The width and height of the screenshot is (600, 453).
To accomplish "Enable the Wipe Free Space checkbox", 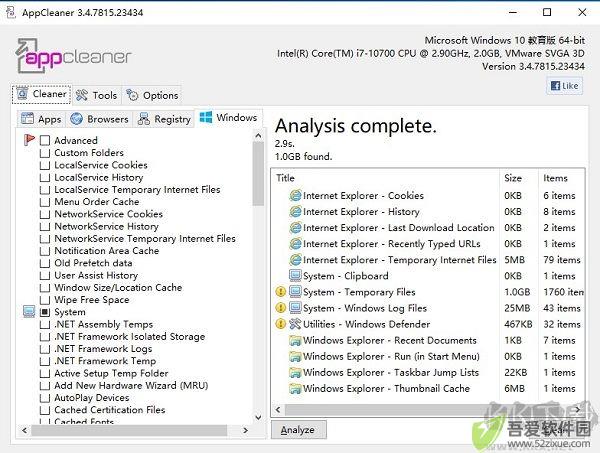I will (45, 300).
